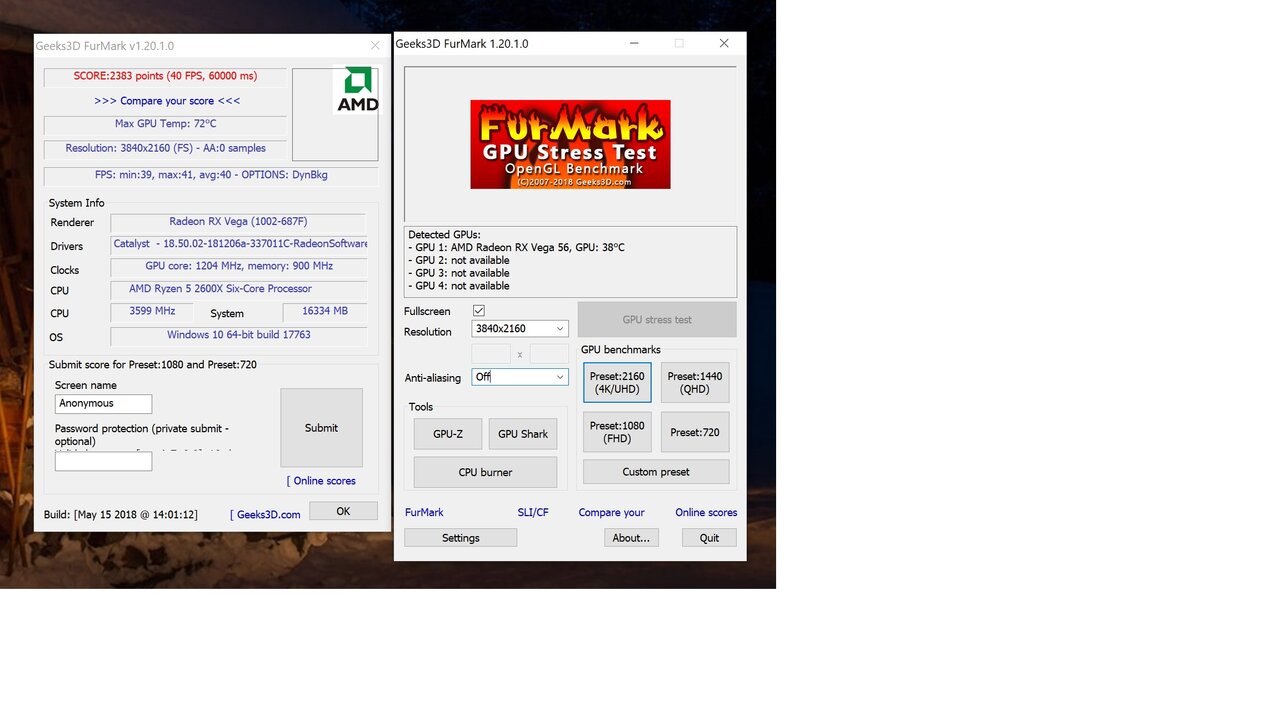Run Preset:720 benchmark
1280x720 pixels.
pyautogui.click(x=695, y=432)
